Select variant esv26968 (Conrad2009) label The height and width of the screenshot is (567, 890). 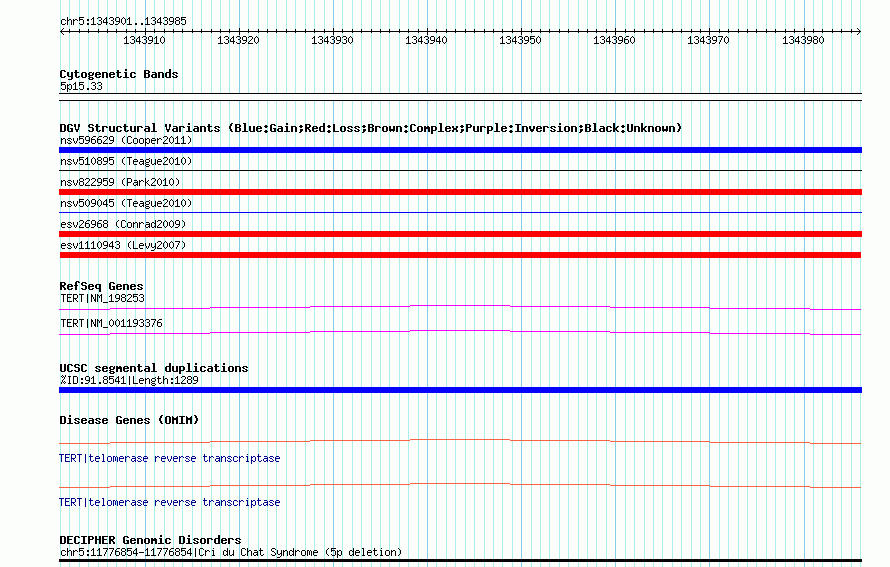(x=123, y=224)
